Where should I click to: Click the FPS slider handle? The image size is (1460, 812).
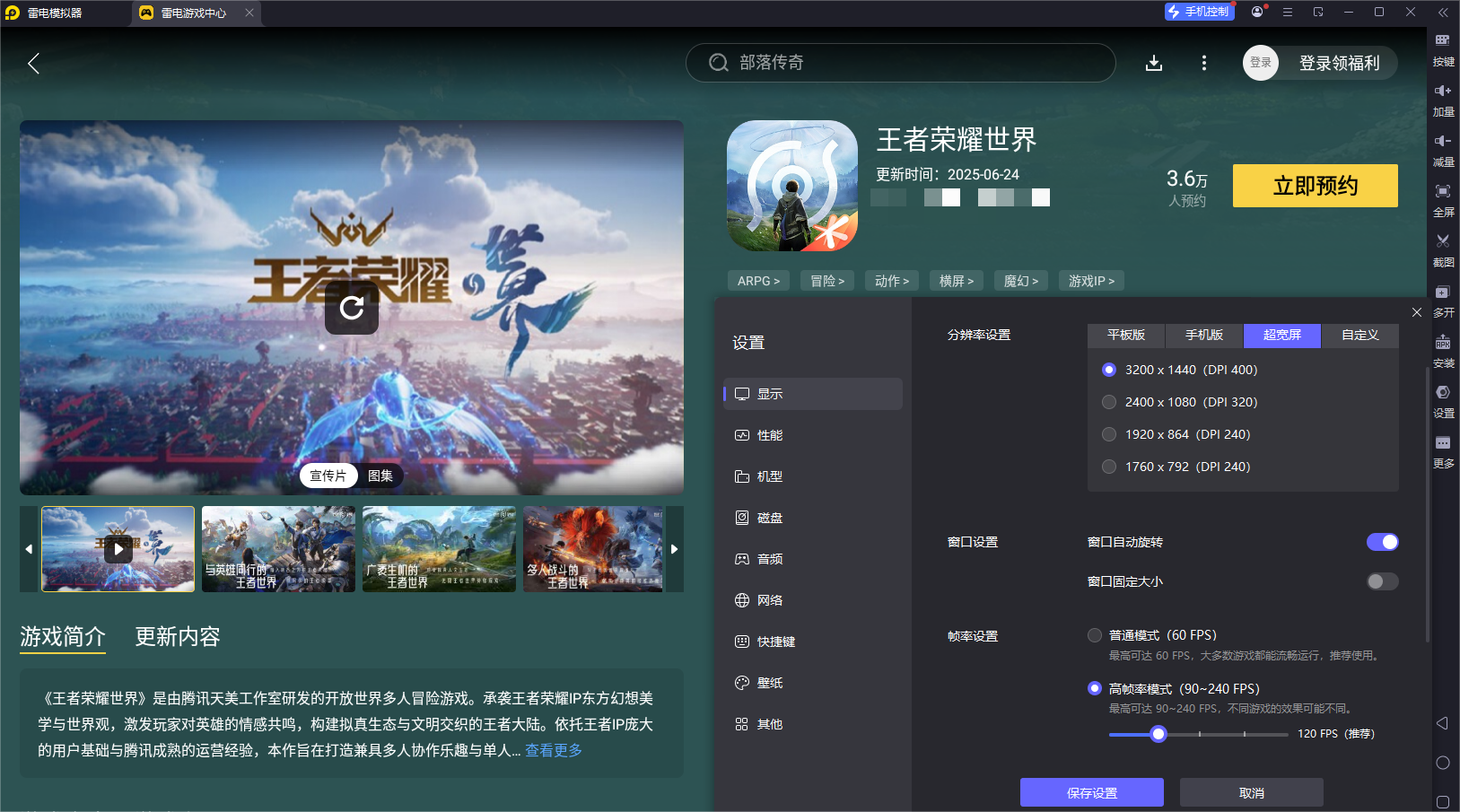pos(1158,734)
